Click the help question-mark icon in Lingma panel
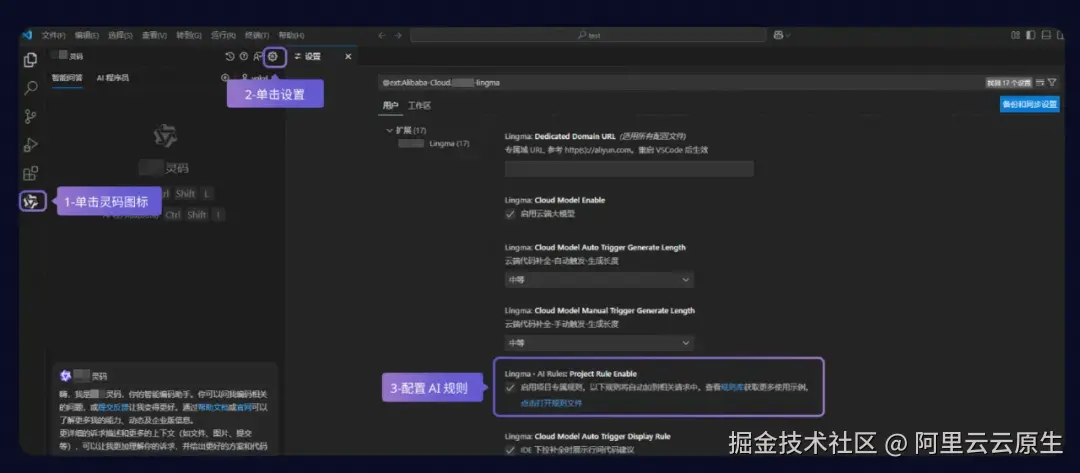 [243, 56]
